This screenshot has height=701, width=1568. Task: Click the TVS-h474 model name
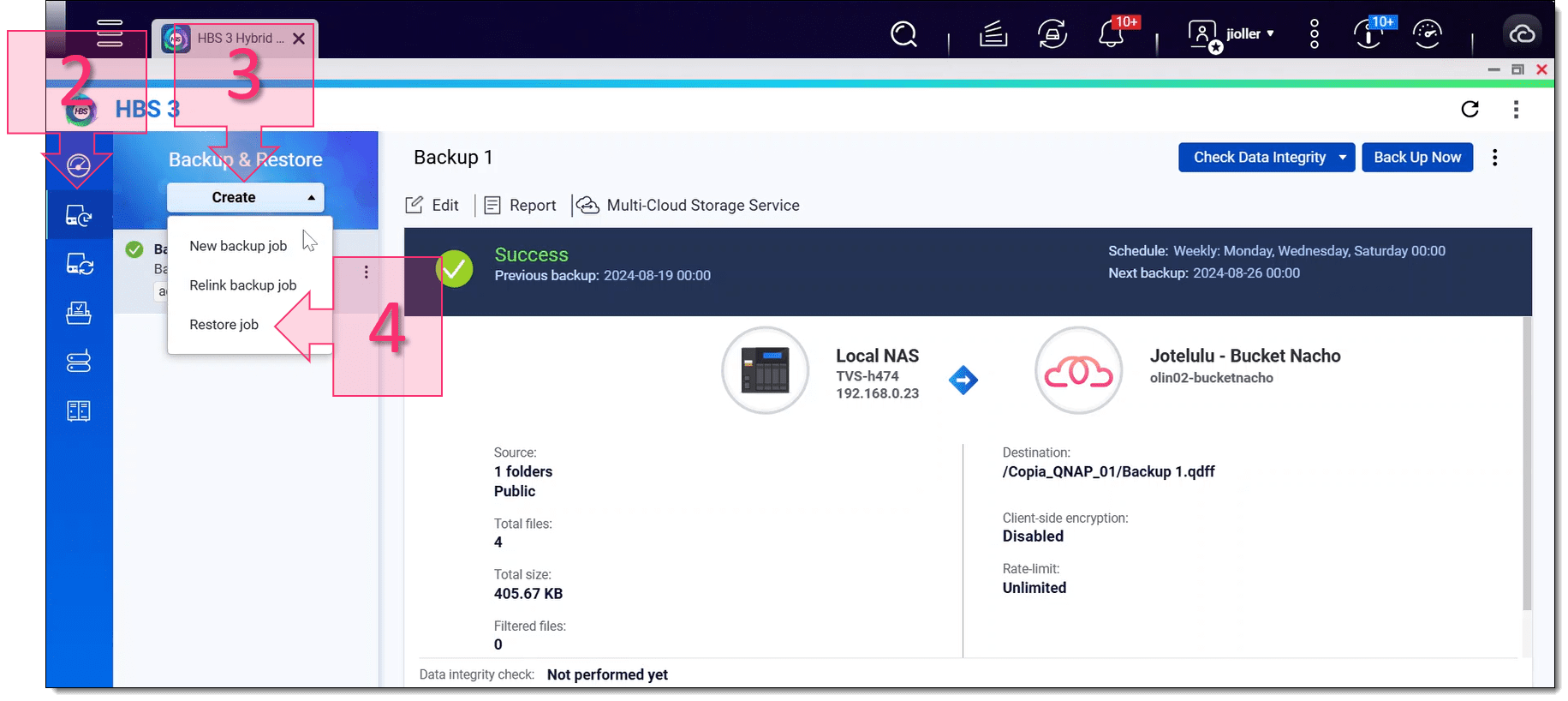pos(867,376)
